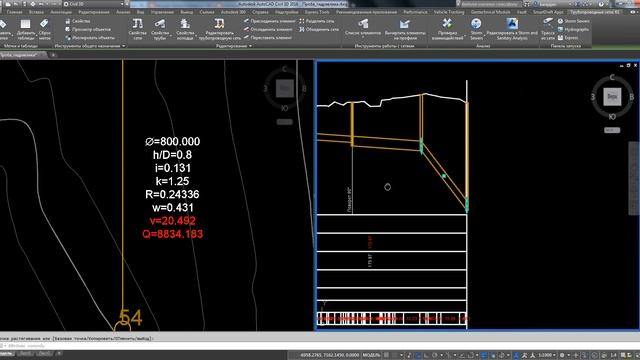The height and width of the screenshot is (360, 640).
Task: Launch Hydrographs from launch panel
Action: click(x=573, y=29)
